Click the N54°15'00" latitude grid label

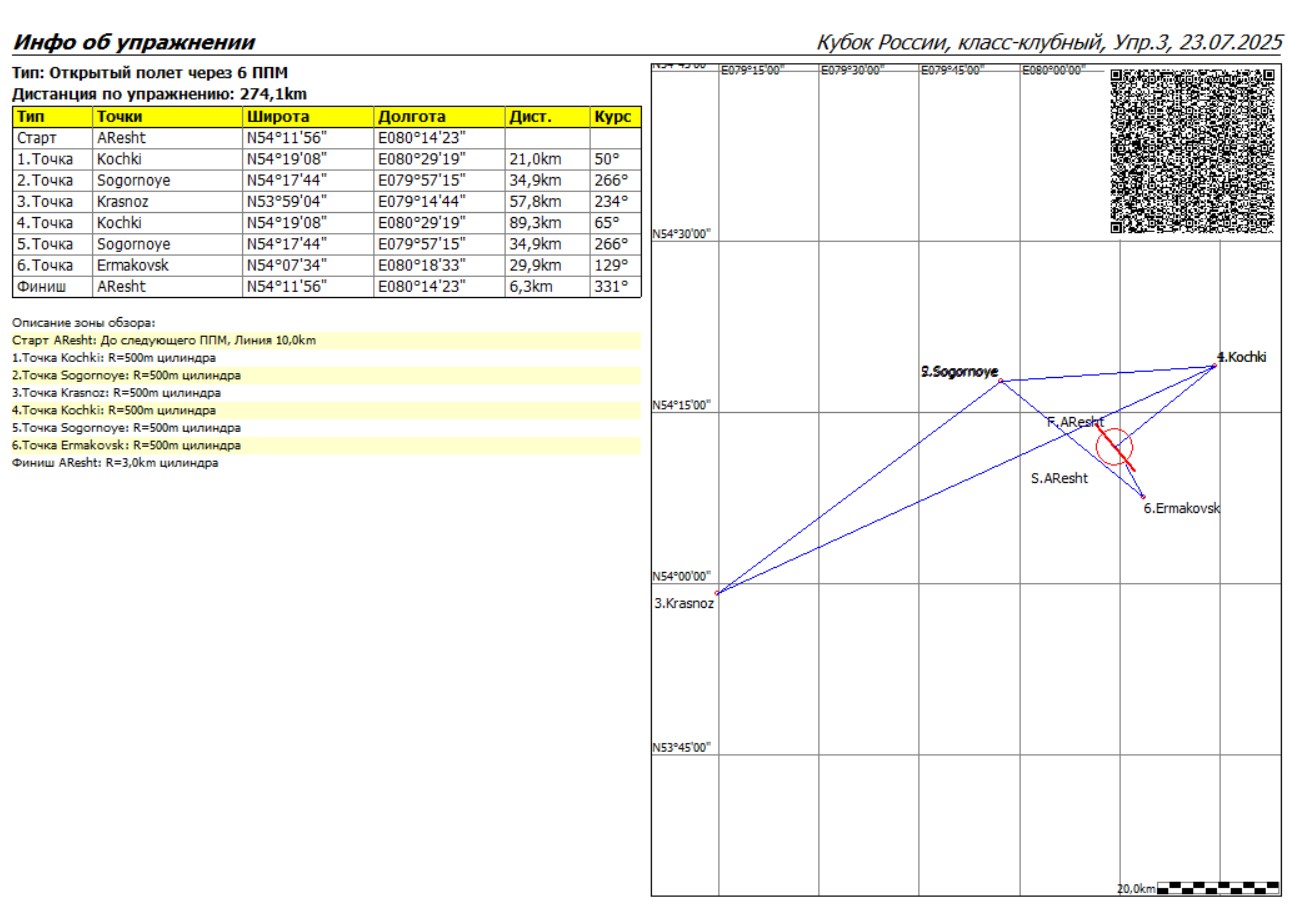pyautogui.click(x=681, y=406)
